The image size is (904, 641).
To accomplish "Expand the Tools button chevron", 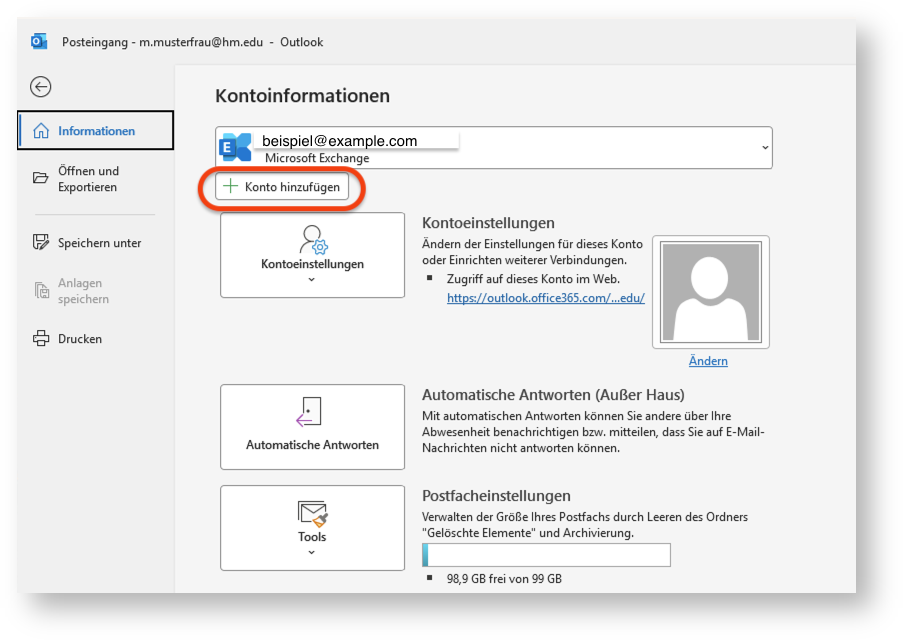I will pyautogui.click(x=312, y=552).
